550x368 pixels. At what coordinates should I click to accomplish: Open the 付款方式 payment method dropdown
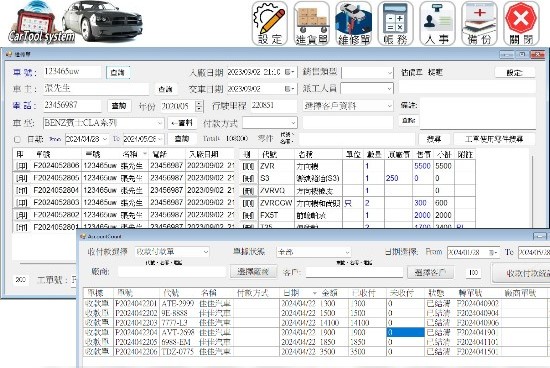coord(293,123)
